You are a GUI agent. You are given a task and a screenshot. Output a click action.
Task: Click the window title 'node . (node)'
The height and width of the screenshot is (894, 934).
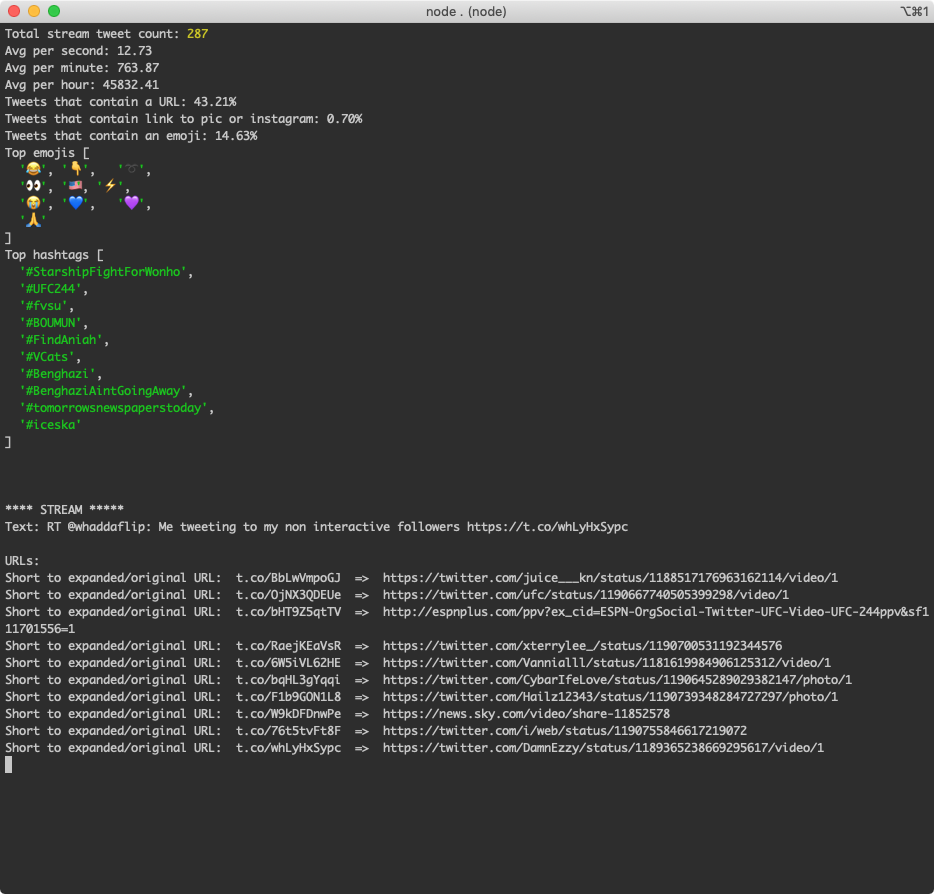click(466, 11)
